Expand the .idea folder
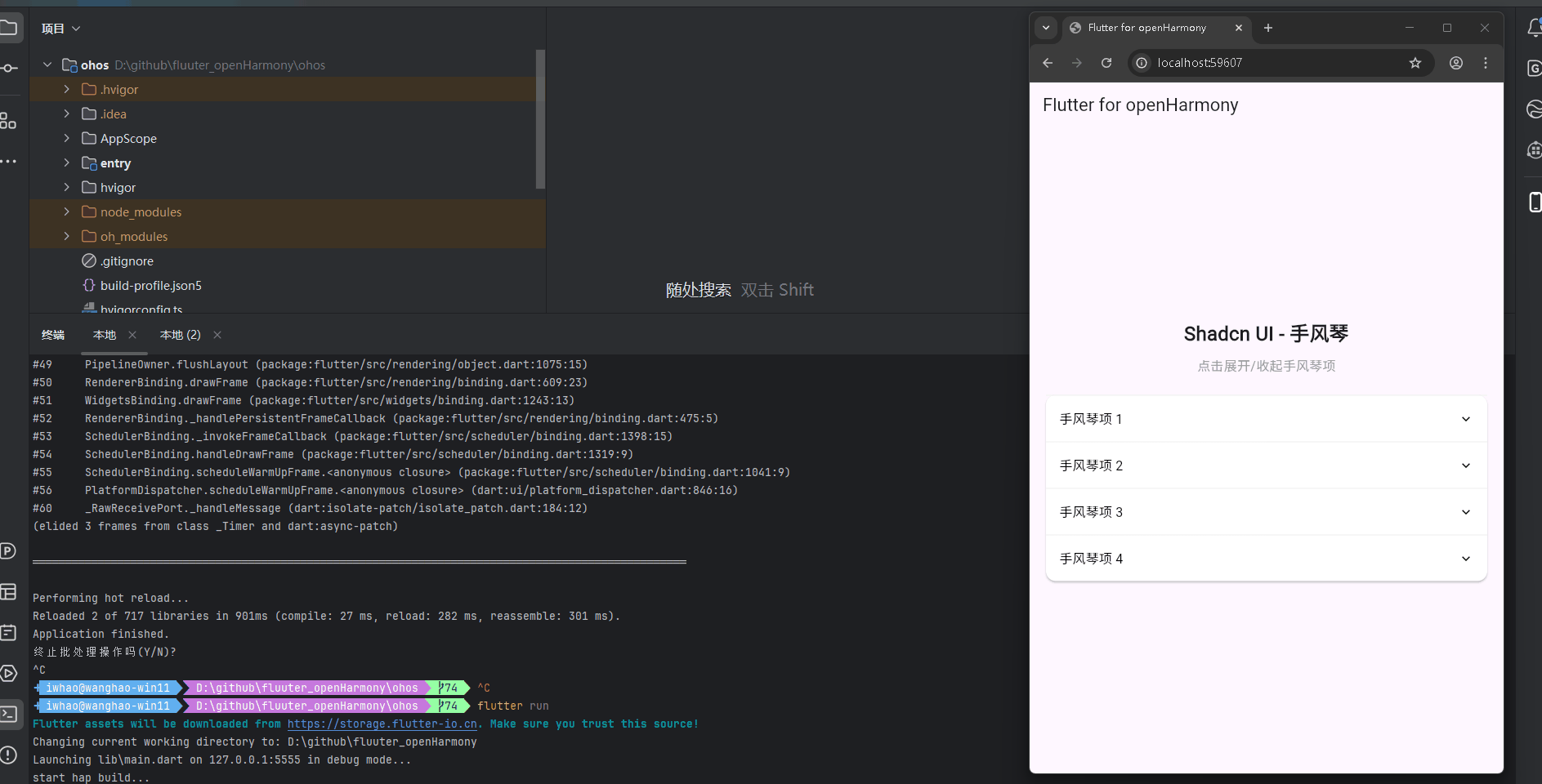 pyautogui.click(x=67, y=114)
